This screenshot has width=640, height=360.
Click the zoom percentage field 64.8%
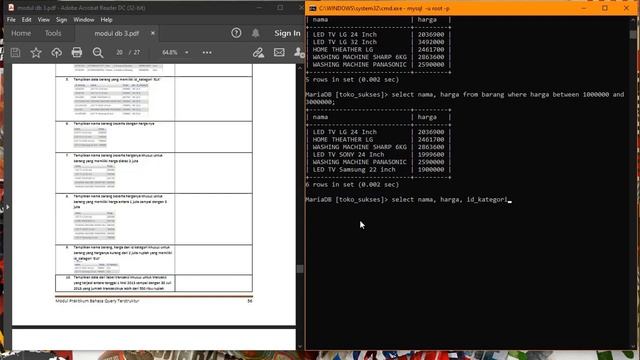click(x=170, y=52)
